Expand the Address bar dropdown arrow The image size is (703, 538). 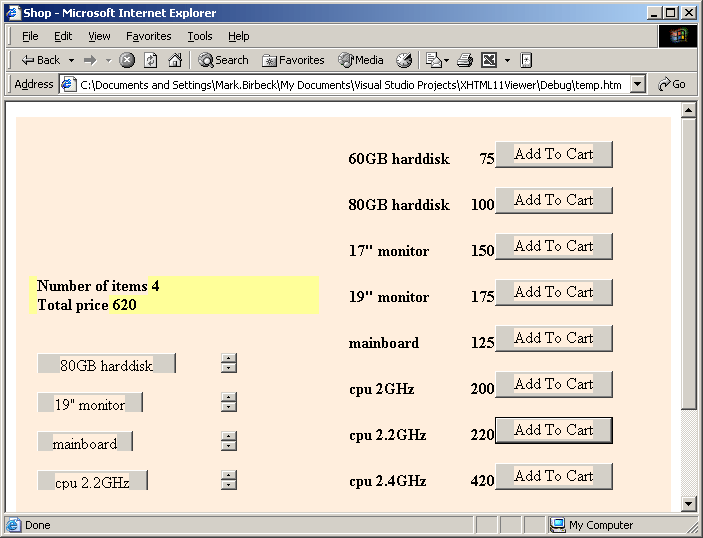tap(639, 85)
